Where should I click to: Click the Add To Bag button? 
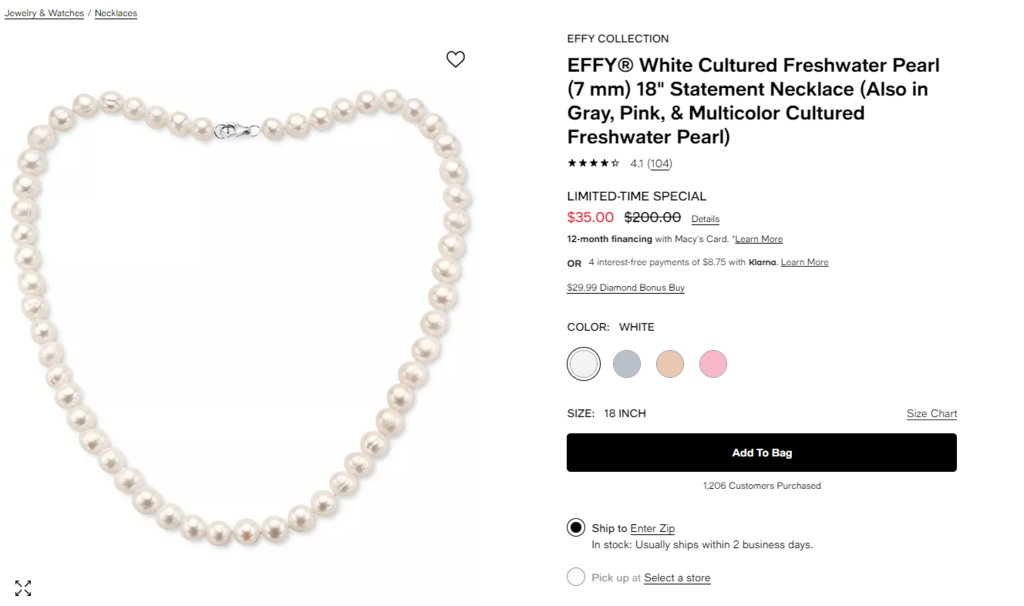pyautogui.click(x=762, y=452)
